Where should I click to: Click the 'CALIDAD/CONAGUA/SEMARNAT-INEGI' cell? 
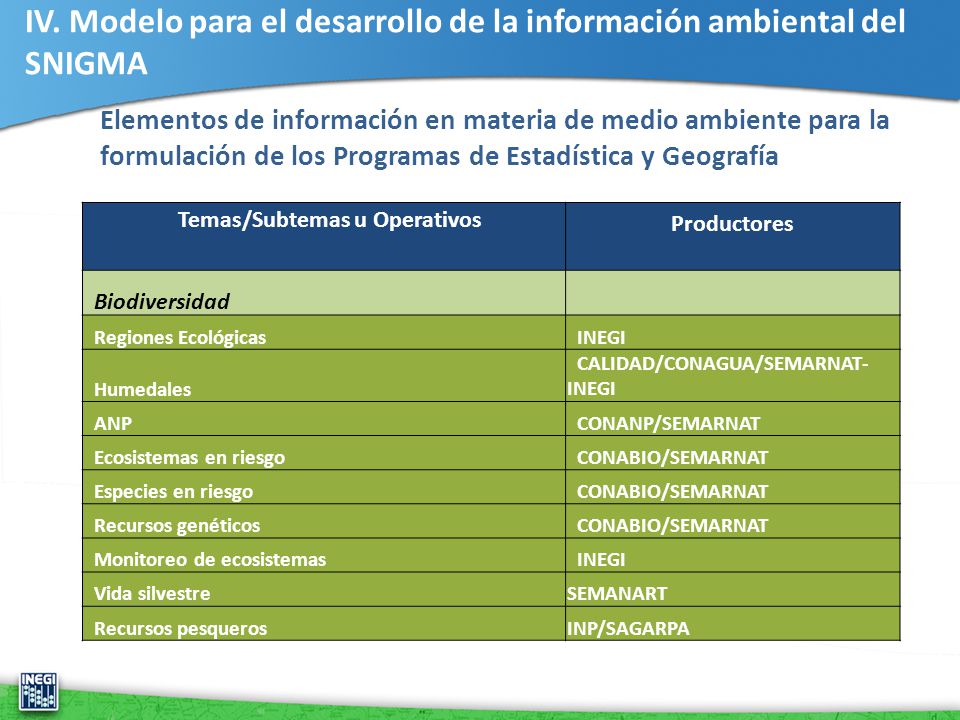[x=733, y=376]
